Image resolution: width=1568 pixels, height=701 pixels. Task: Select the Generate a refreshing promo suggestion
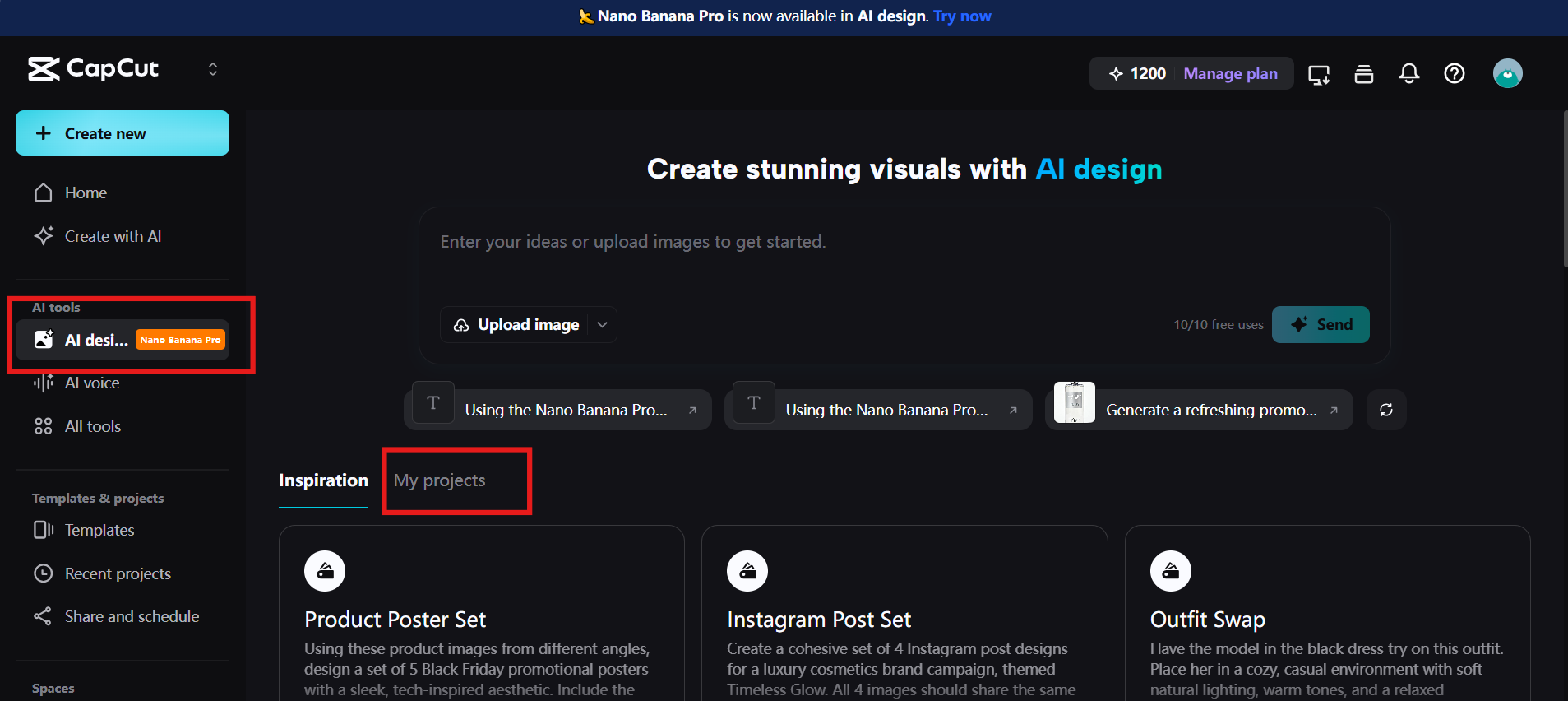(x=1200, y=410)
